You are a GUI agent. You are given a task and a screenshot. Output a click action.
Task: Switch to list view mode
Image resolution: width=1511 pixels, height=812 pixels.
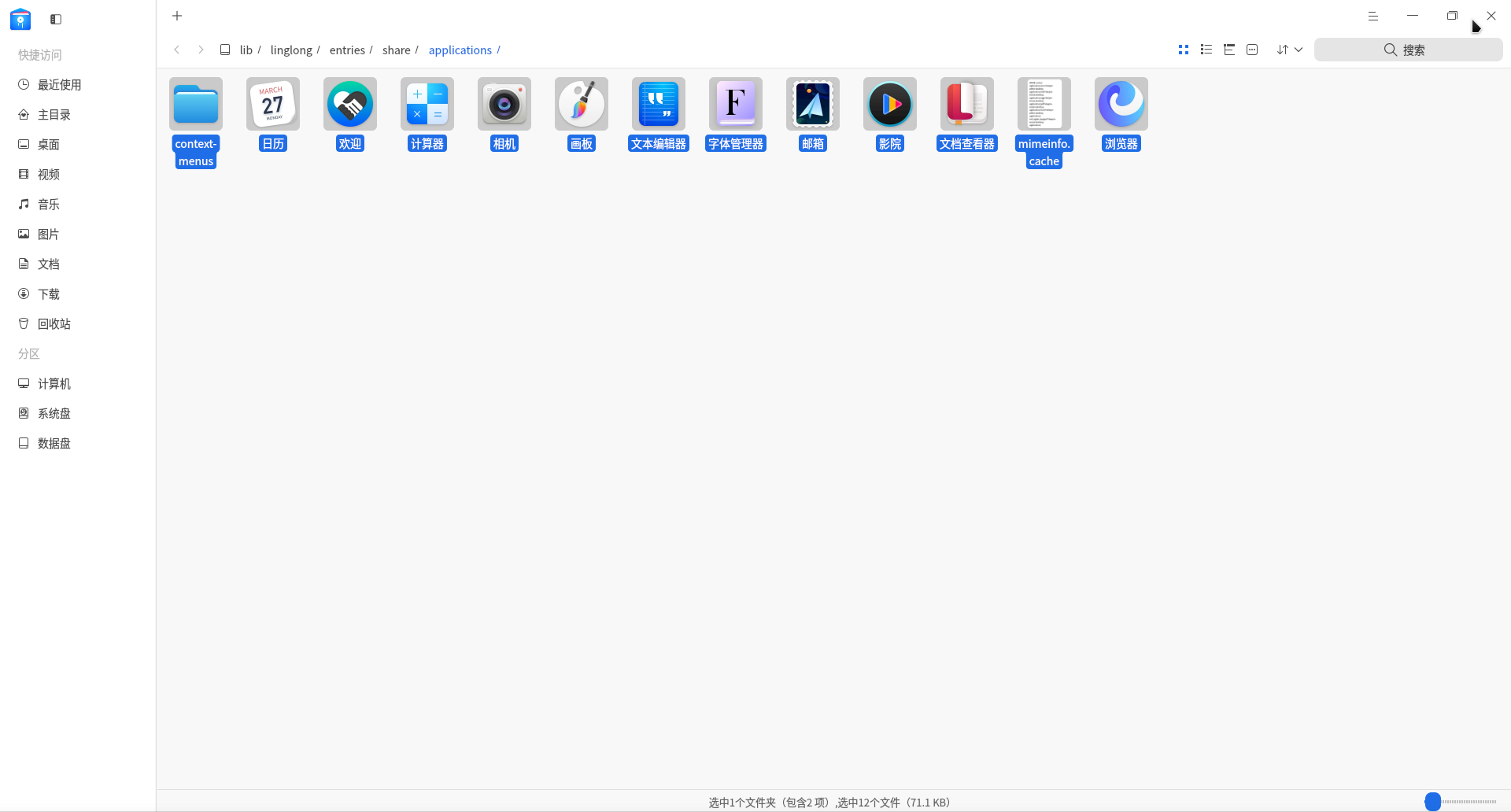point(1206,50)
